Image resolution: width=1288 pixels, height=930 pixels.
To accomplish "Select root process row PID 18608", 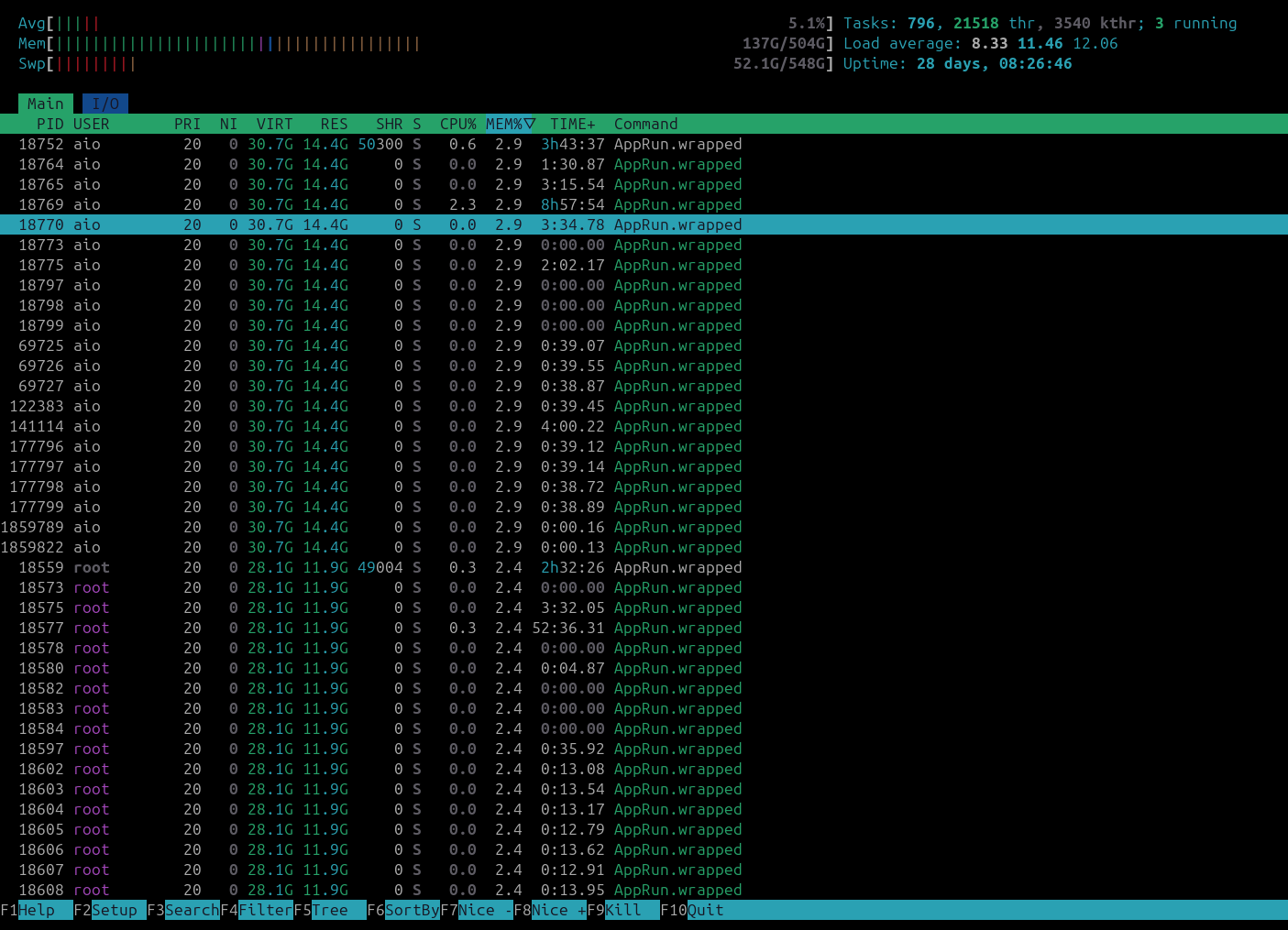I will click(x=644, y=890).
